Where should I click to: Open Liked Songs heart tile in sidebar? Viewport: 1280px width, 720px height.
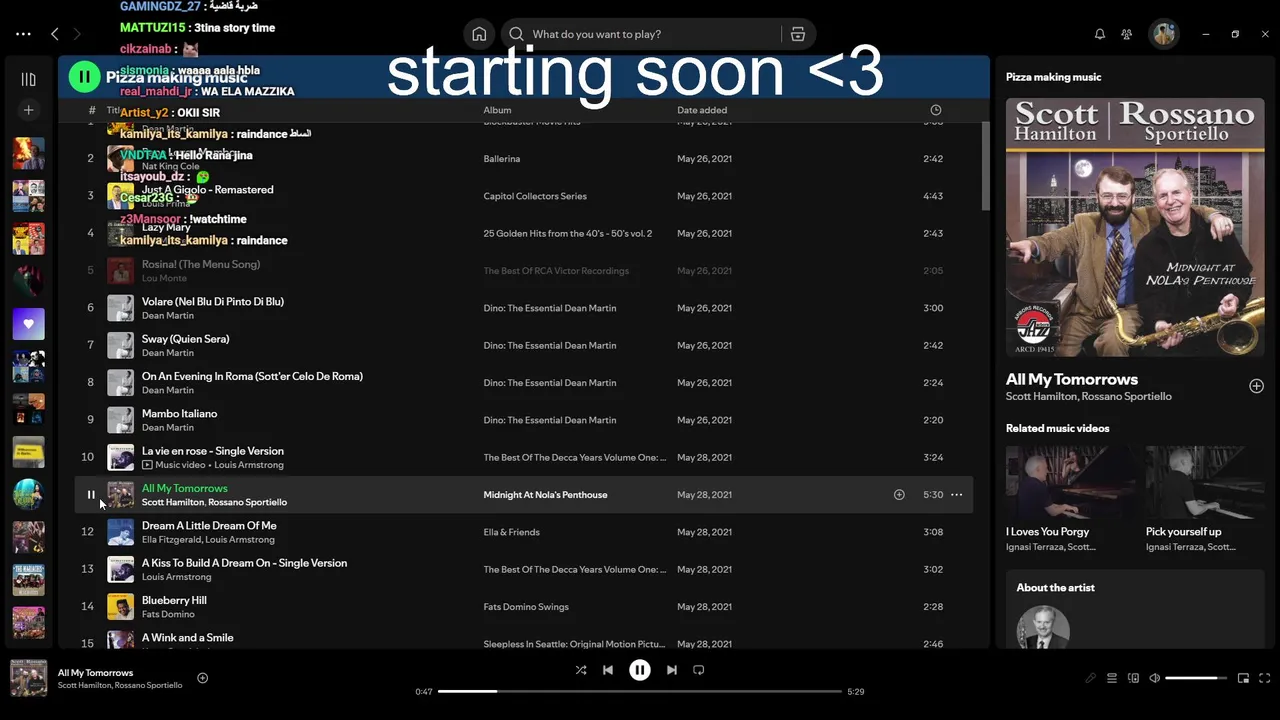coord(28,324)
